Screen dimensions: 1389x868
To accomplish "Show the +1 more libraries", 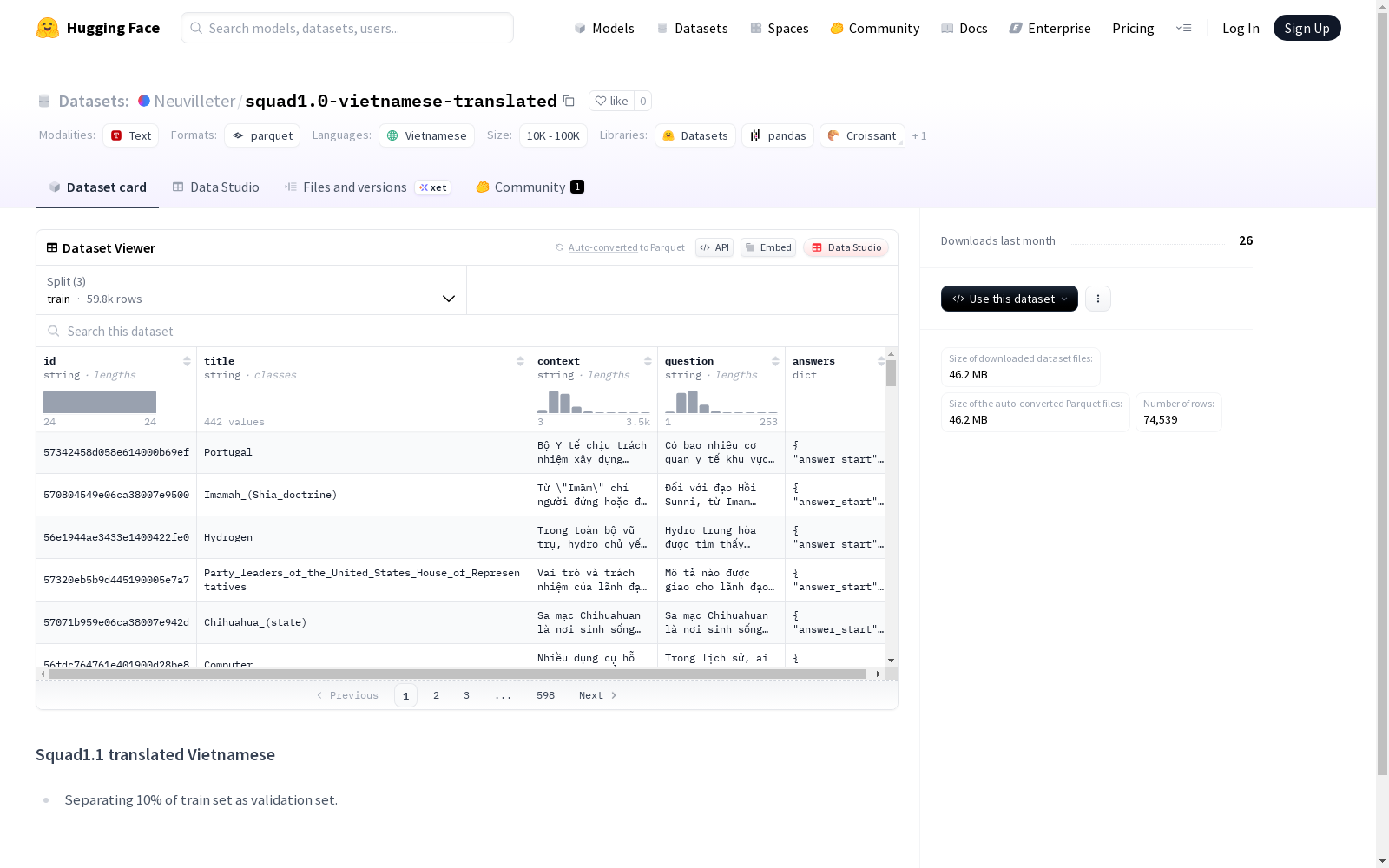I will (919, 135).
